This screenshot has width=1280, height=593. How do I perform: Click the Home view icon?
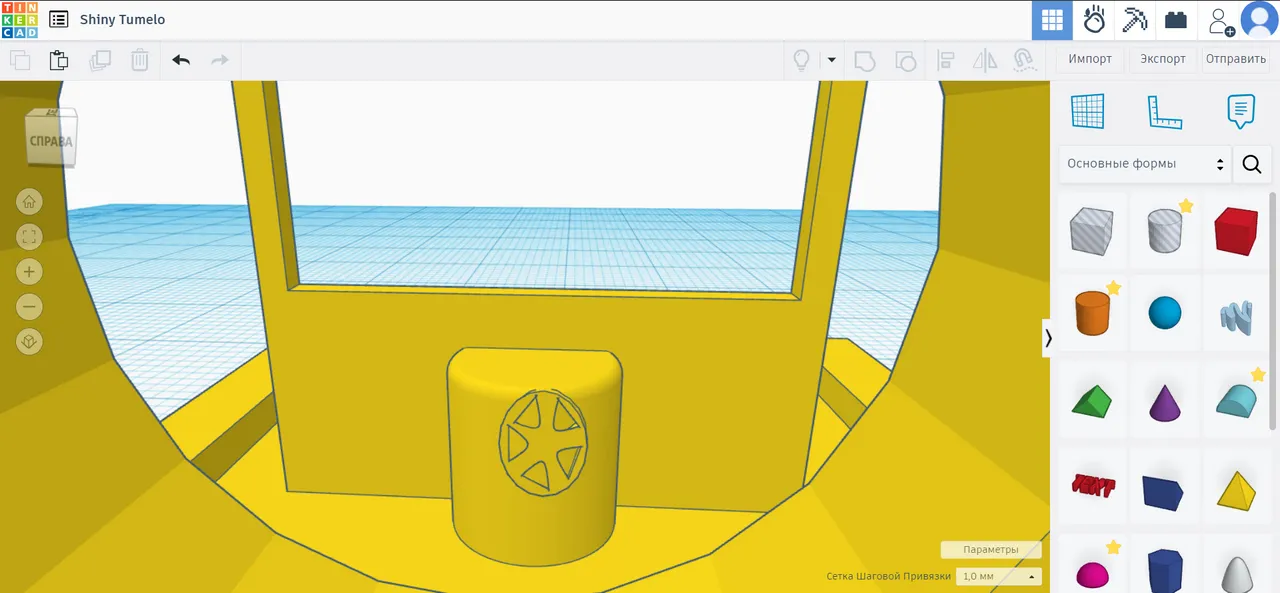(29, 201)
